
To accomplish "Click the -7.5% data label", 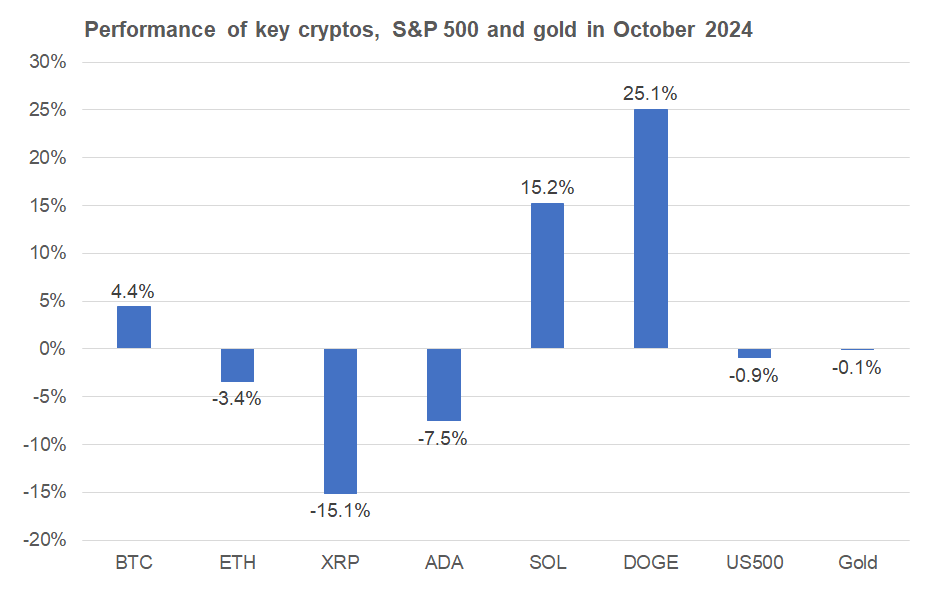I will click(444, 438).
